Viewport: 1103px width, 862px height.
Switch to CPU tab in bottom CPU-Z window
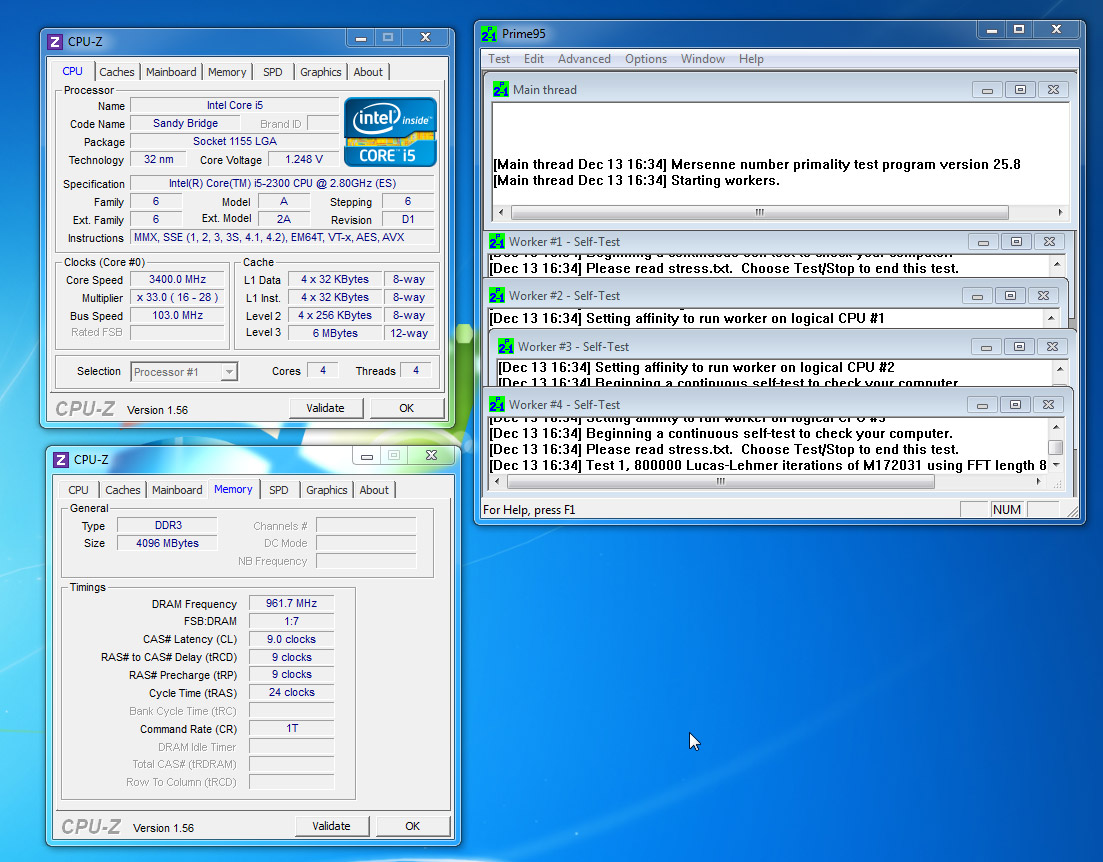[x=78, y=490]
